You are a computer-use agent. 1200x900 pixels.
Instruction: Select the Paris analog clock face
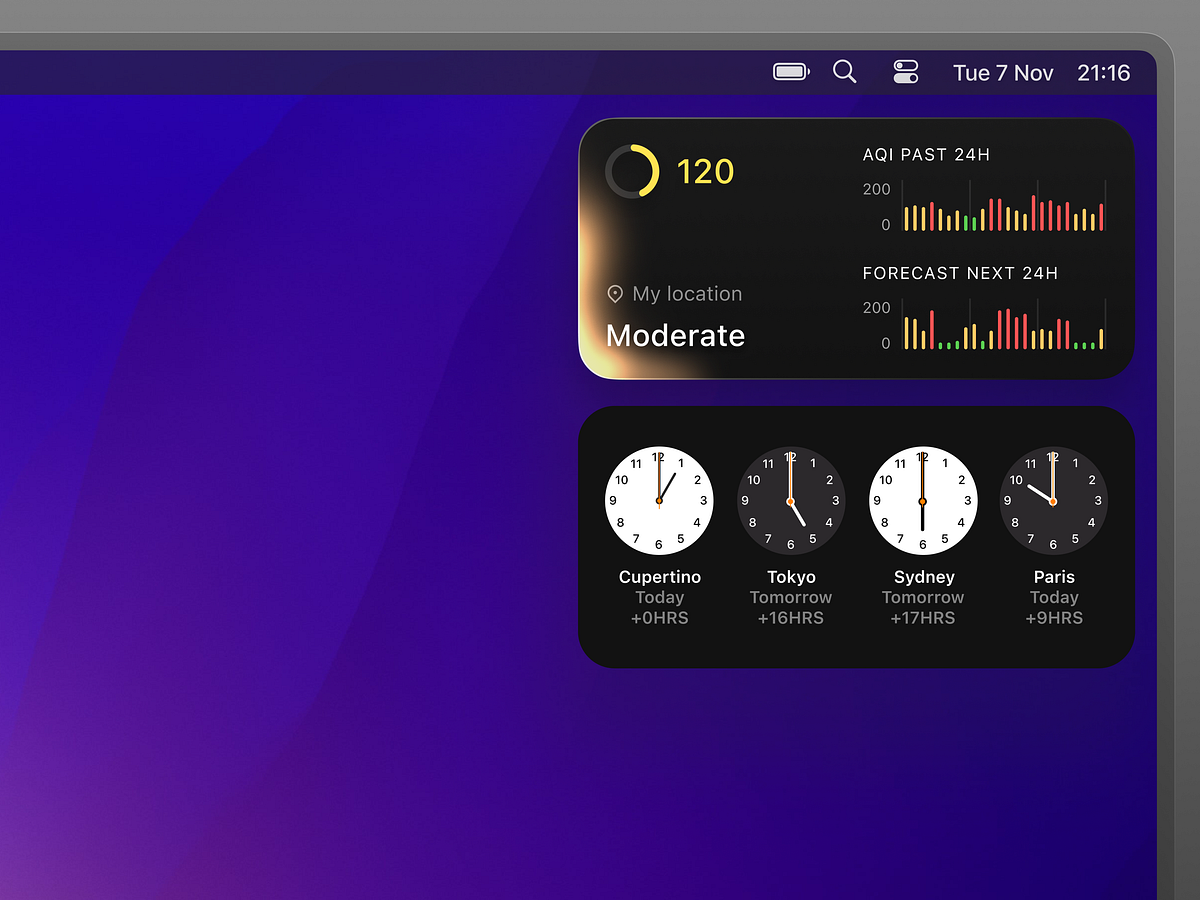[x=1054, y=500]
